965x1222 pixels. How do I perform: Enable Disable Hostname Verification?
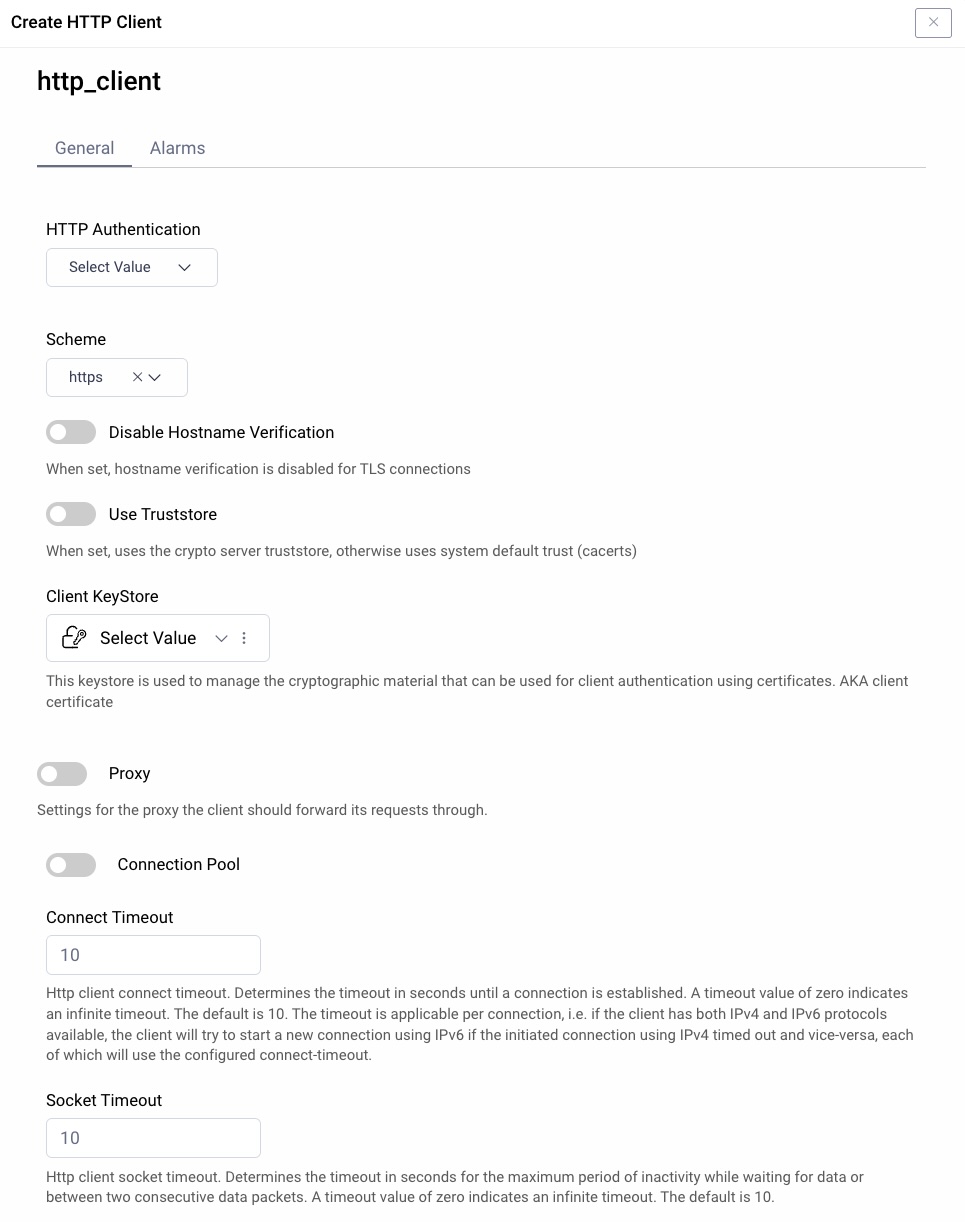[71, 432]
